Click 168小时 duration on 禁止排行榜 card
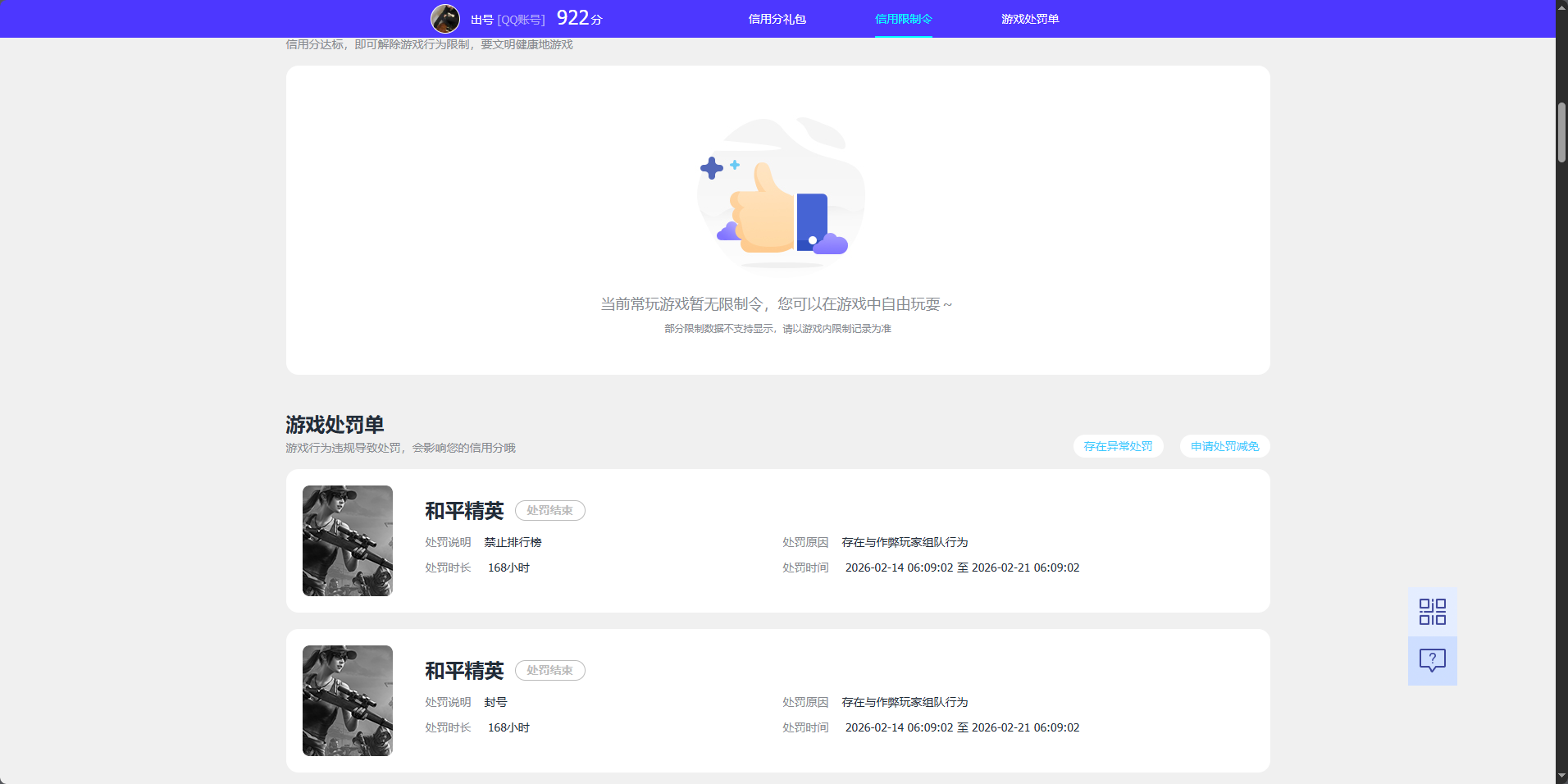 pos(508,567)
